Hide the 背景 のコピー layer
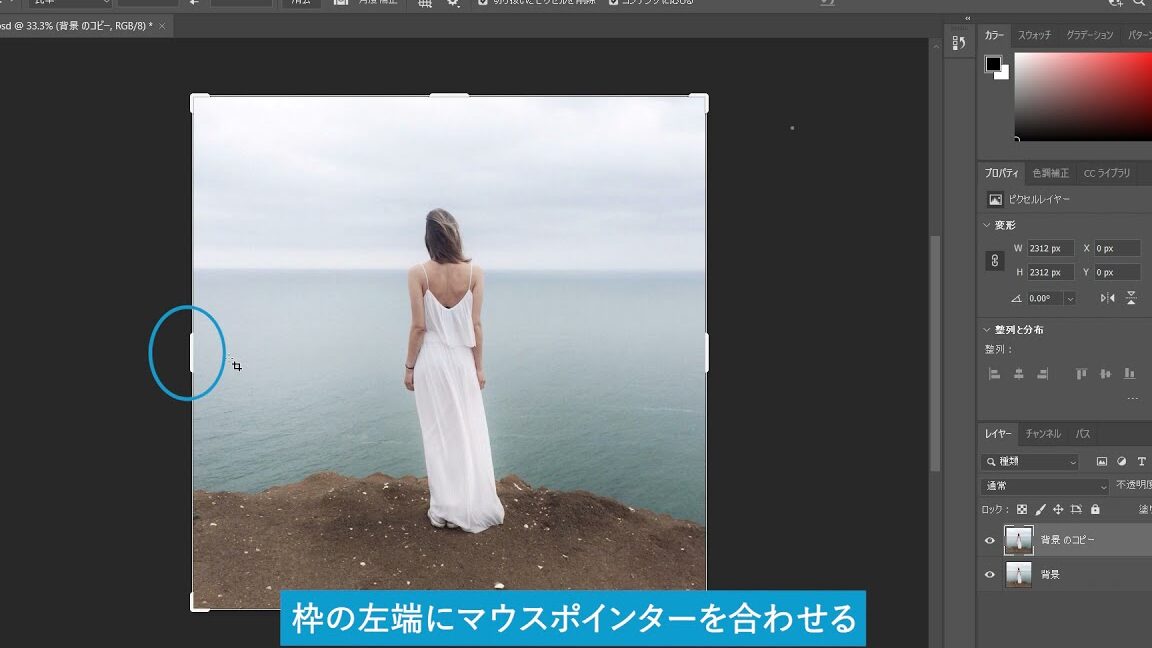 pos(990,541)
